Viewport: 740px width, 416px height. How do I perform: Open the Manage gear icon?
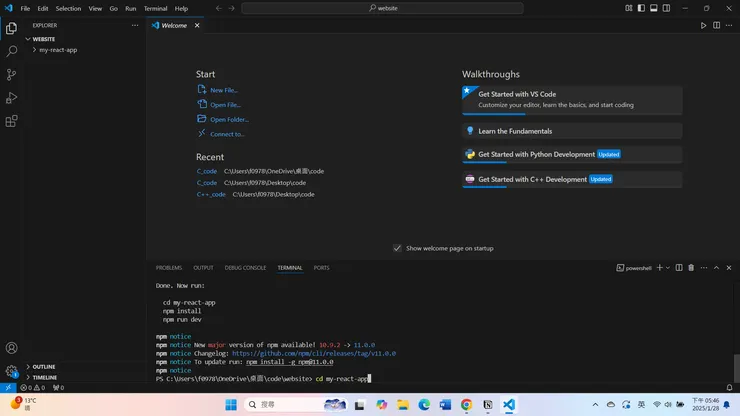click(11, 371)
